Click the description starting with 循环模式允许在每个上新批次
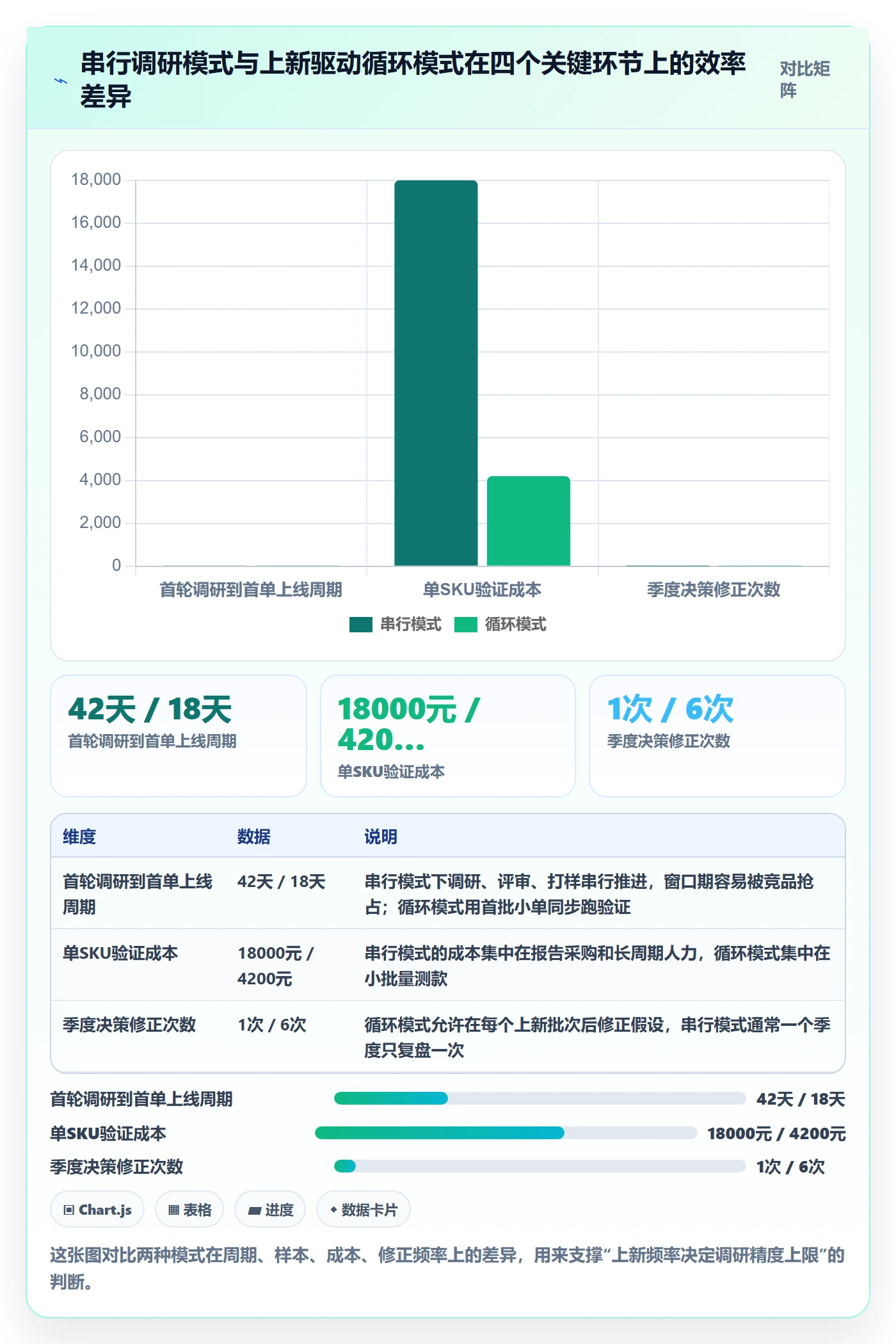The width and height of the screenshot is (896, 1344). tap(598, 1037)
